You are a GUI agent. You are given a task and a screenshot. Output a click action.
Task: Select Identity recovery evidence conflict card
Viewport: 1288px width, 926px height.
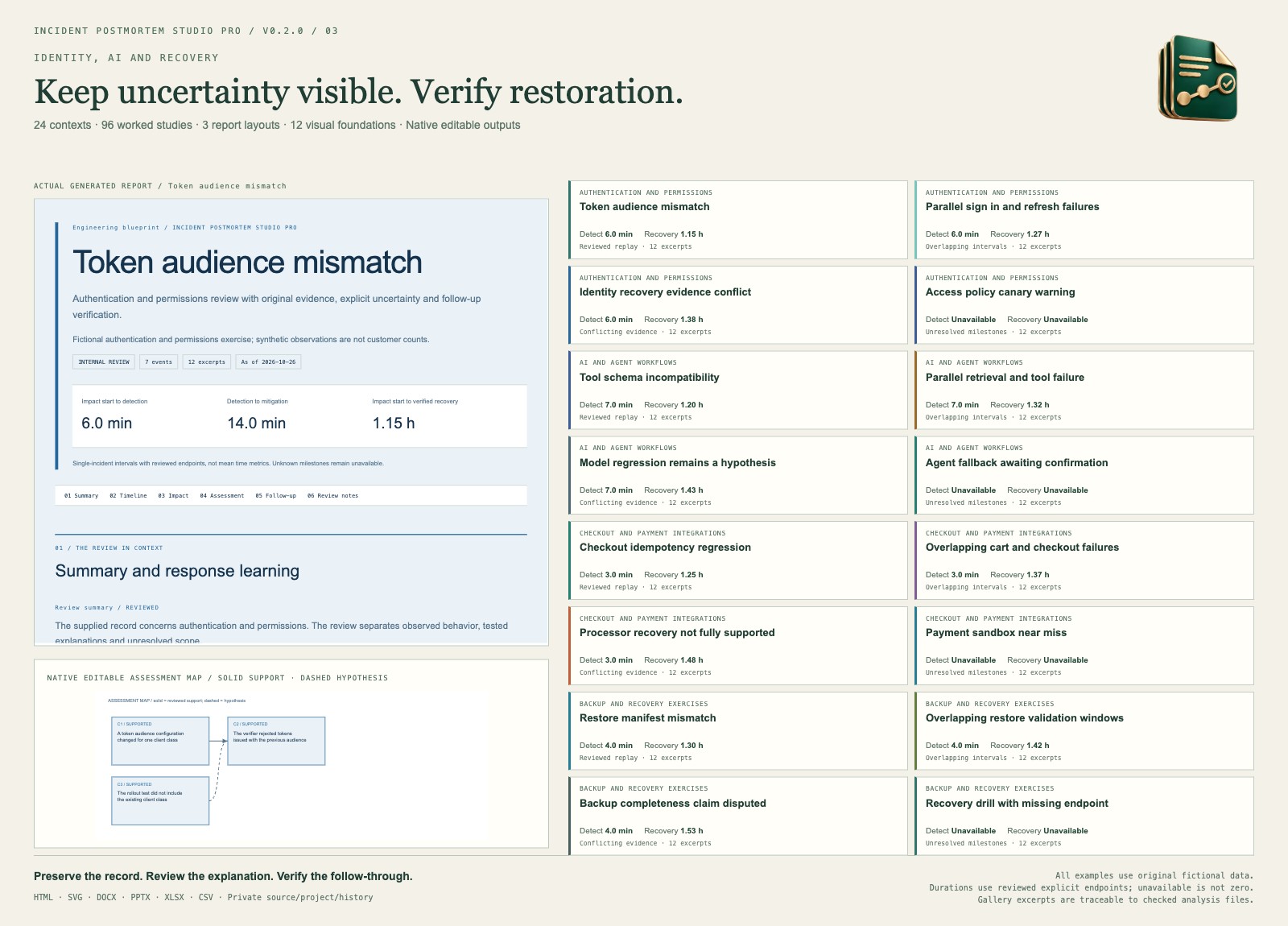coord(737,305)
